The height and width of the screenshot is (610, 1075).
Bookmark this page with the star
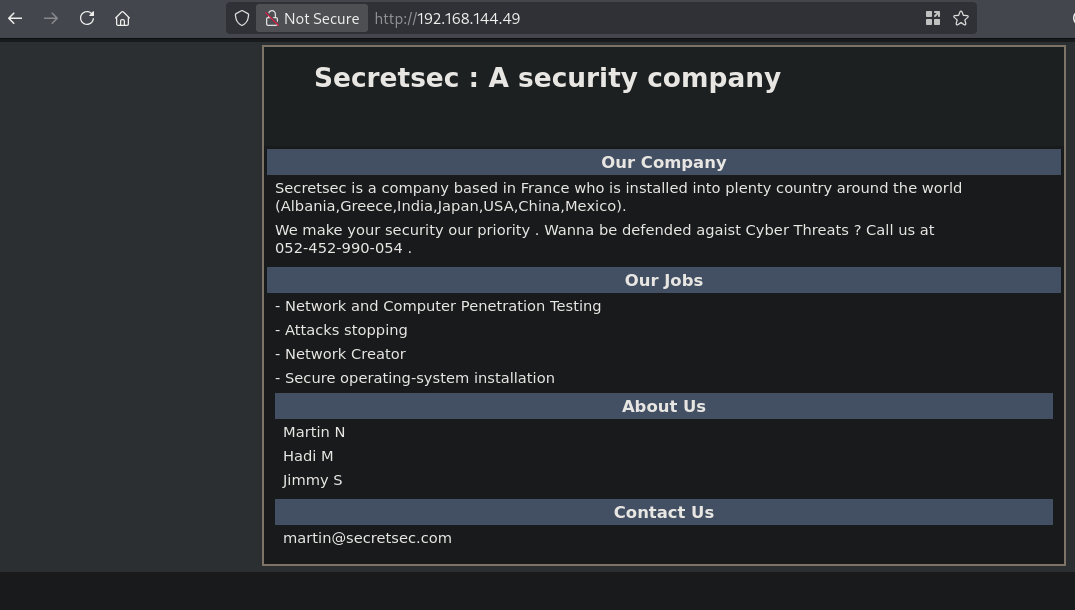pos(961,19)
